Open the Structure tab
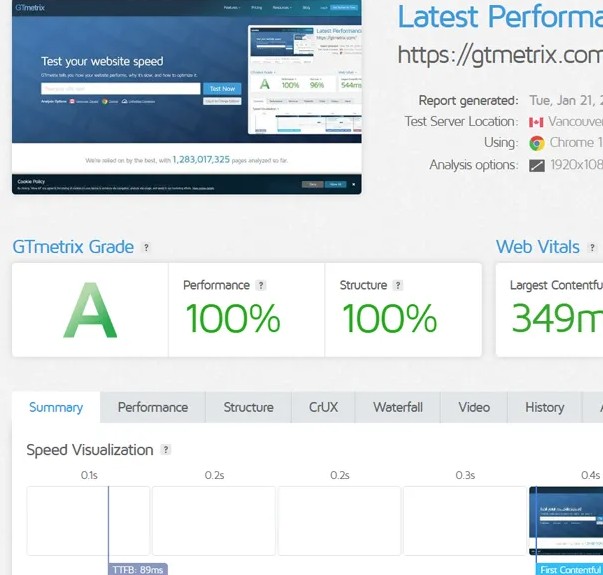This screenshot has height=575, width=603. pos(248,407)
